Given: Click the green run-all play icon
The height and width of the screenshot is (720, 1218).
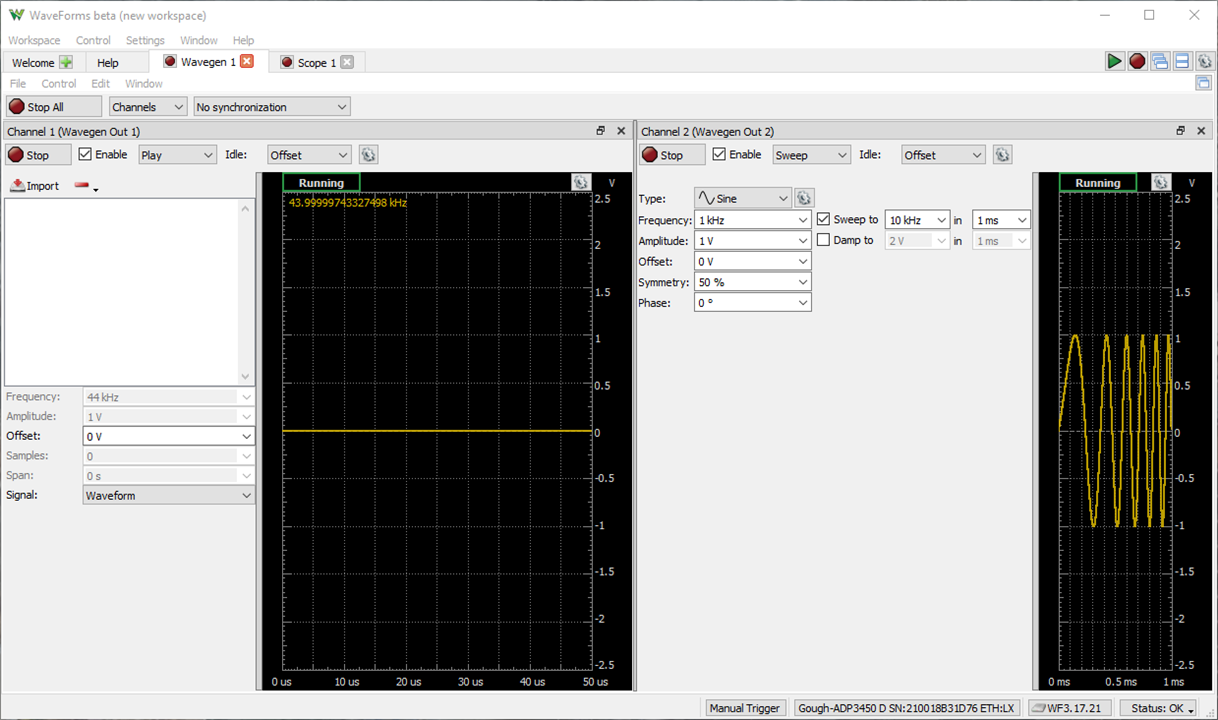Looking at the screenshot, I should 1114,61.
